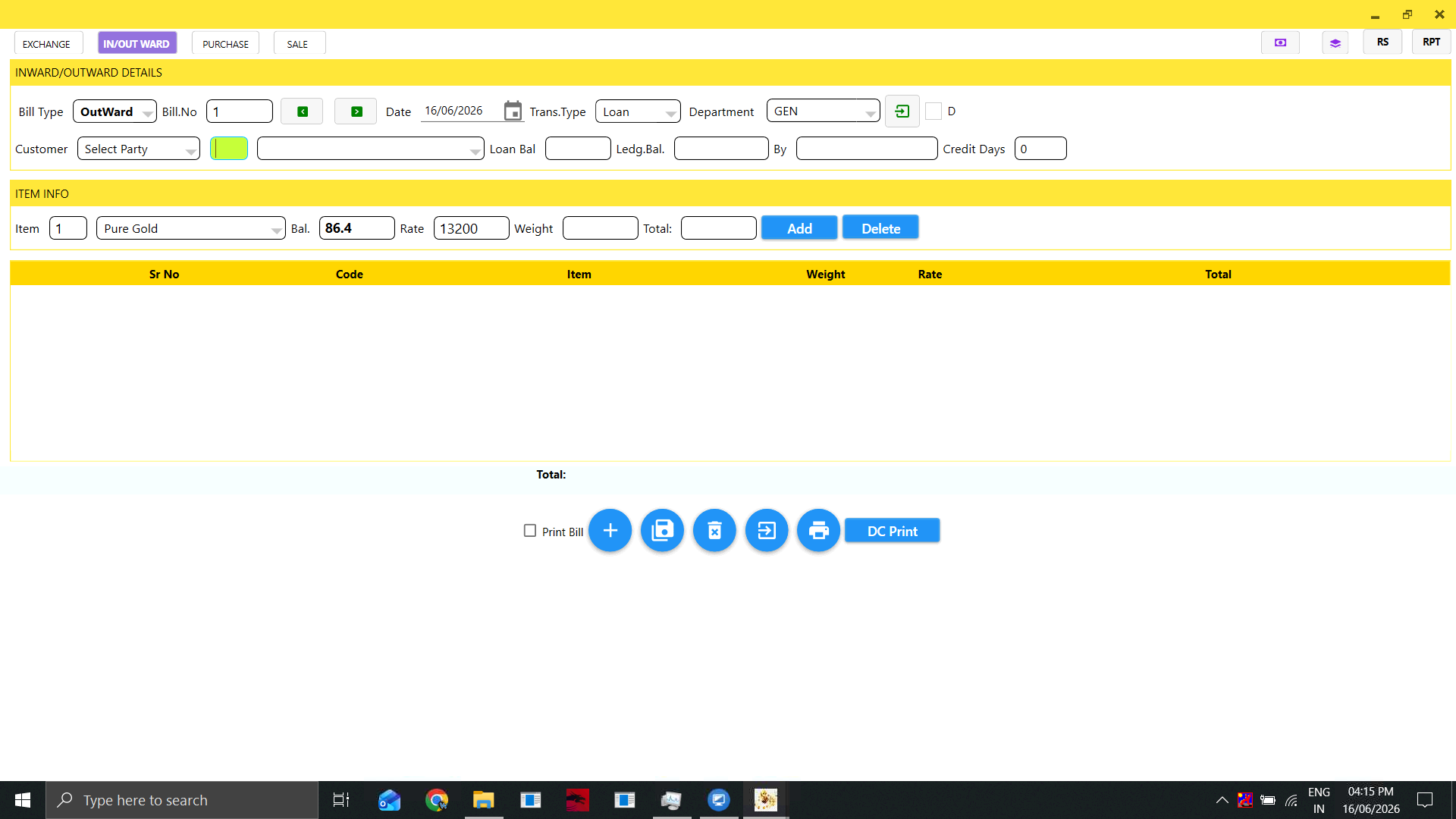
Task: Click the purple layers icon button
Action: point(1335,42)
